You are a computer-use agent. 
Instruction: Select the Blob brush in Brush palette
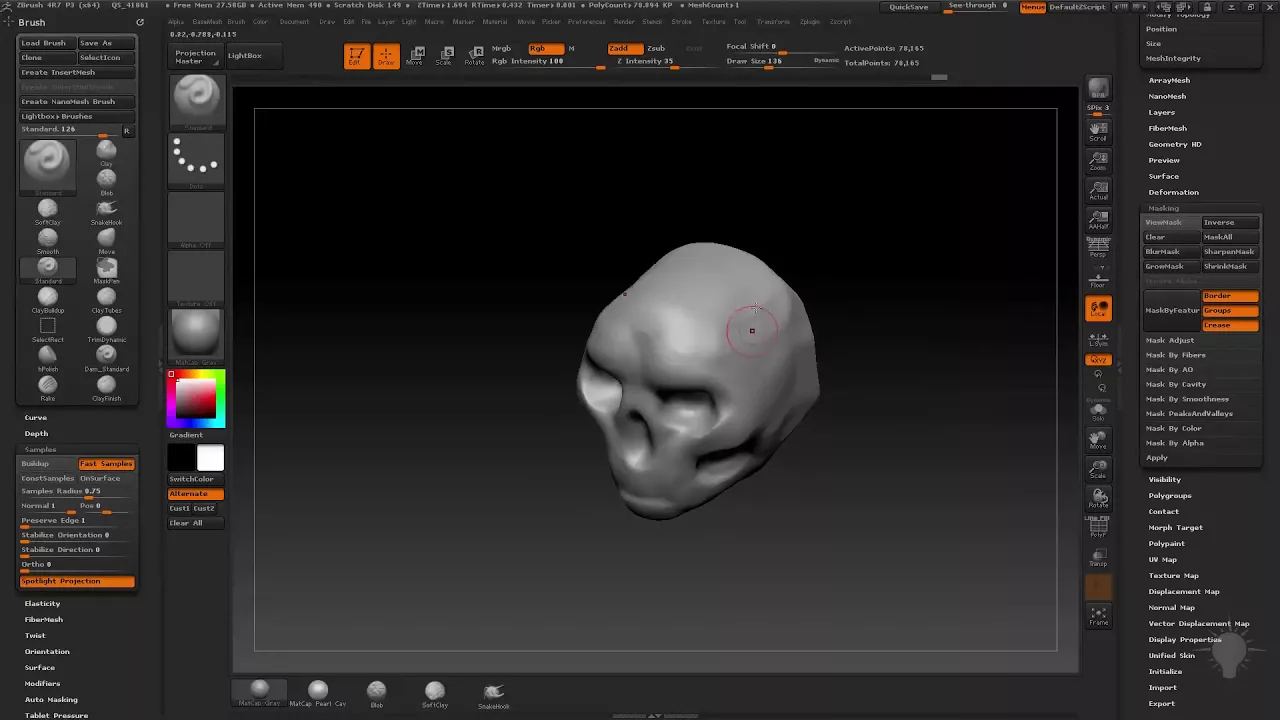click(x=106, y=180)
